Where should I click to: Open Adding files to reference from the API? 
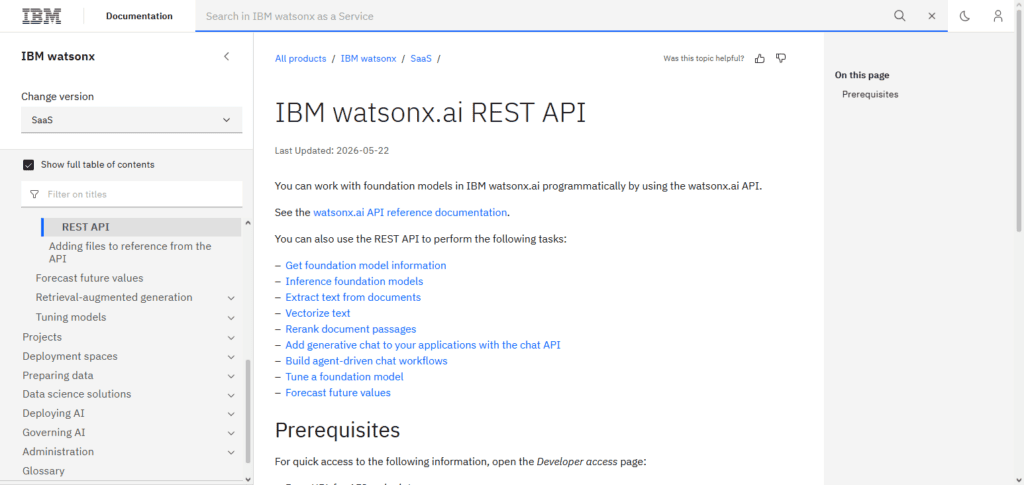pyautogui.click(x=130, y=253)
